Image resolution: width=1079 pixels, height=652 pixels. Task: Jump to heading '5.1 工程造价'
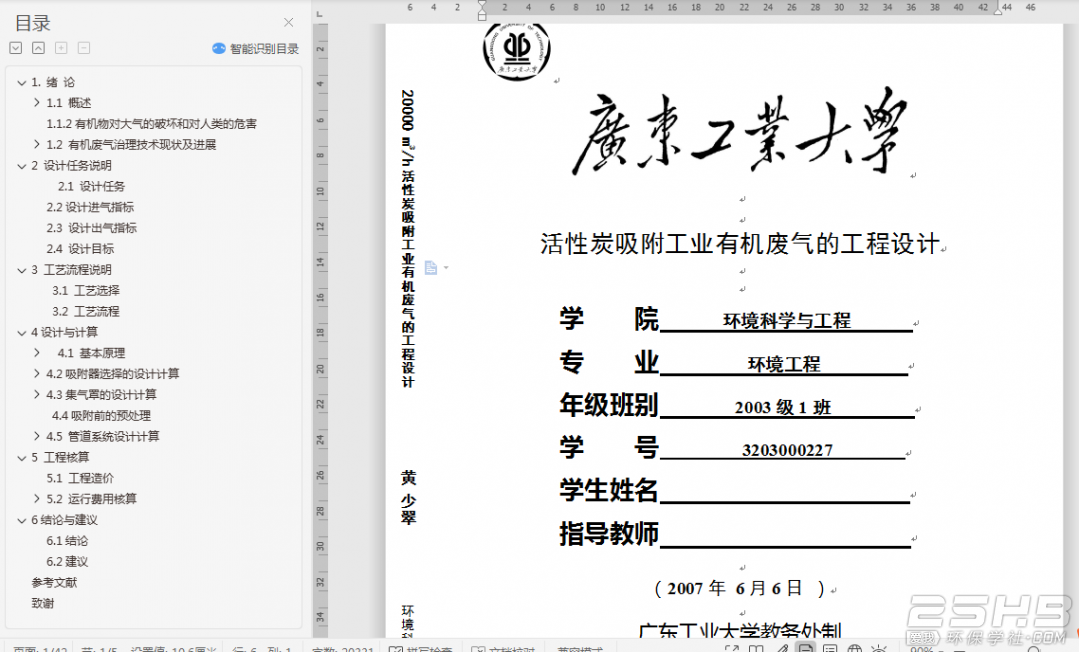[x=80, y=478]
